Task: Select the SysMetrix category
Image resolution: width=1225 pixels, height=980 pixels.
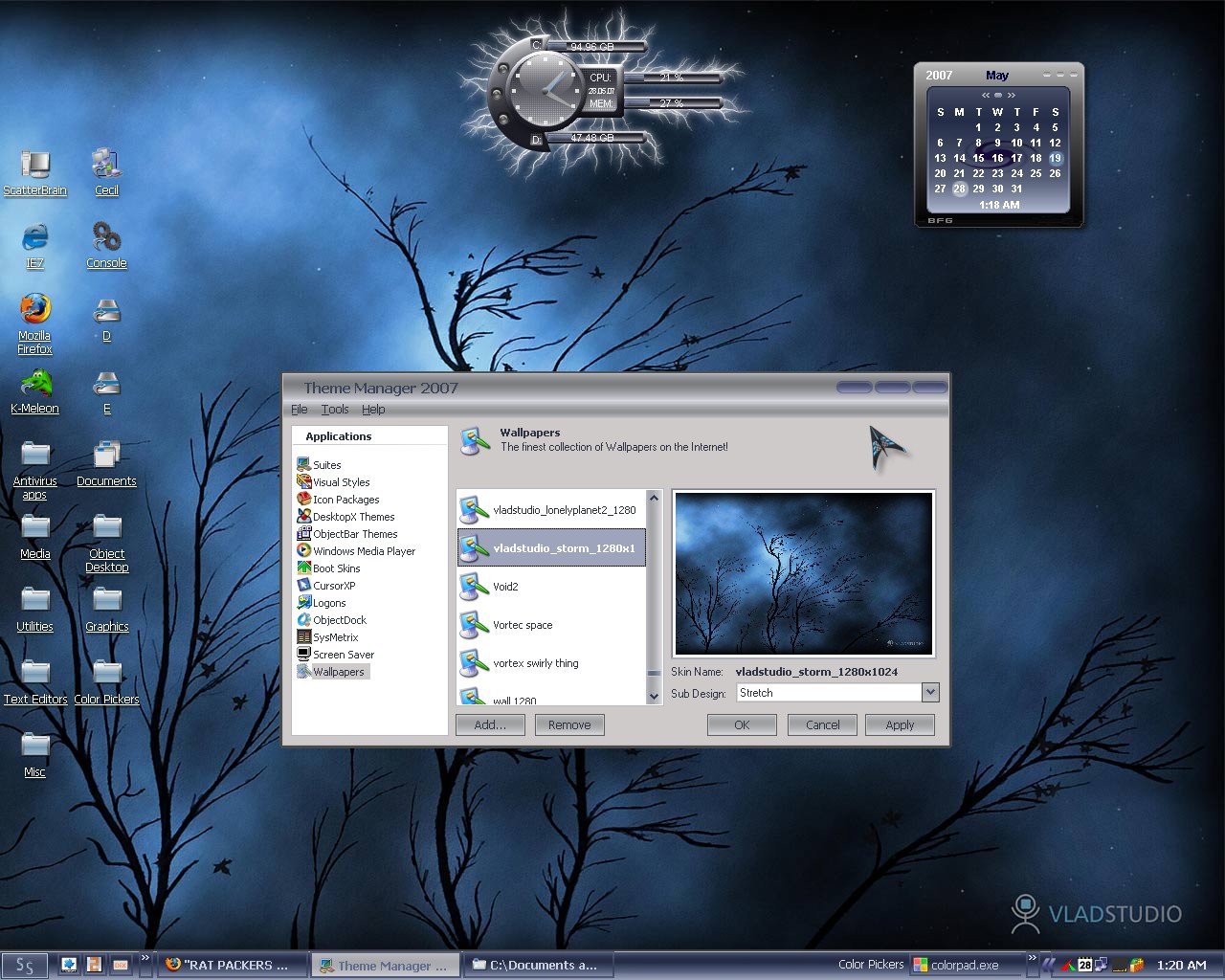Action: coord(327,637)
